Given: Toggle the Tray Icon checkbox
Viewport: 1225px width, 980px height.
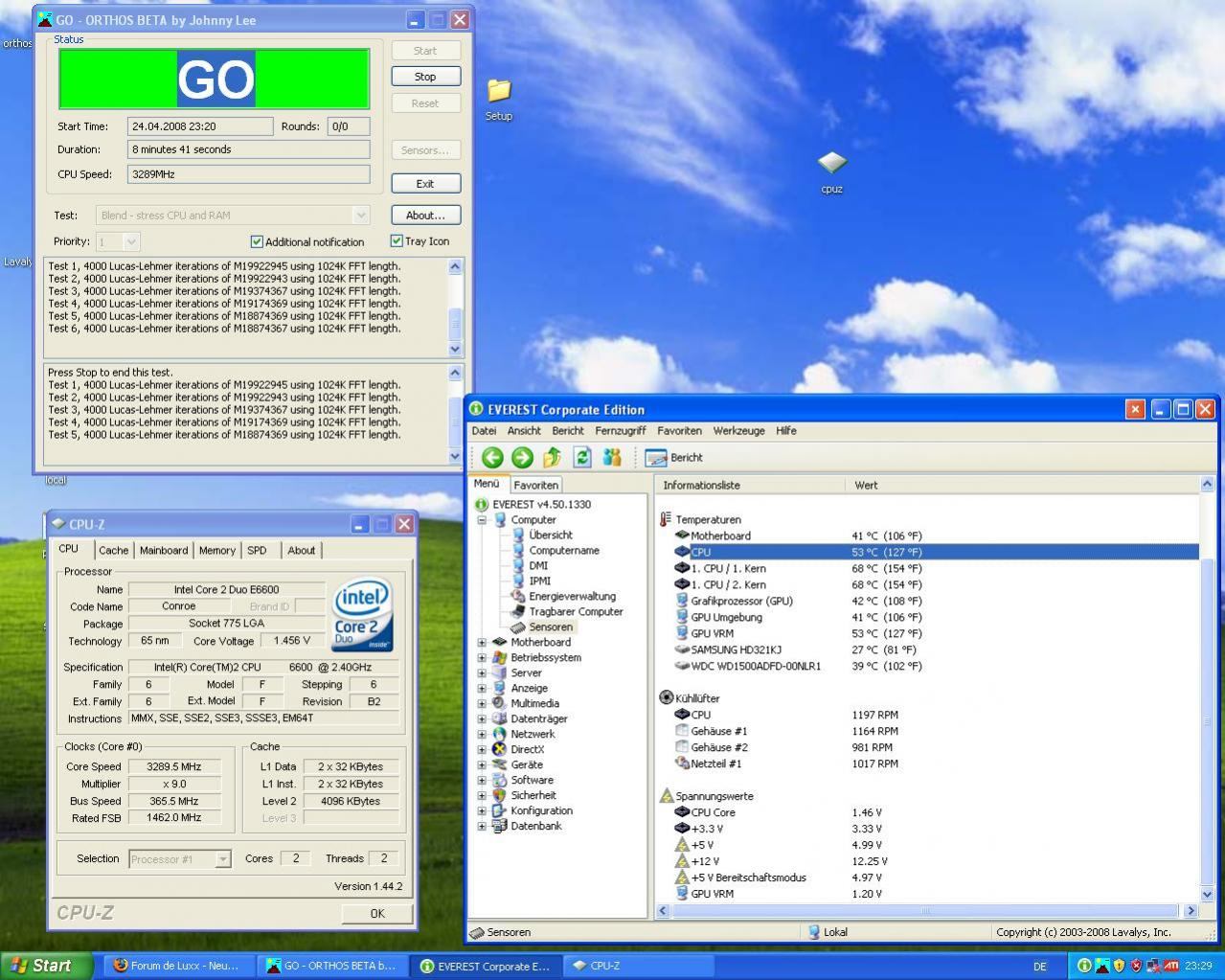Looking at the screenshot, I should [397, 240].
